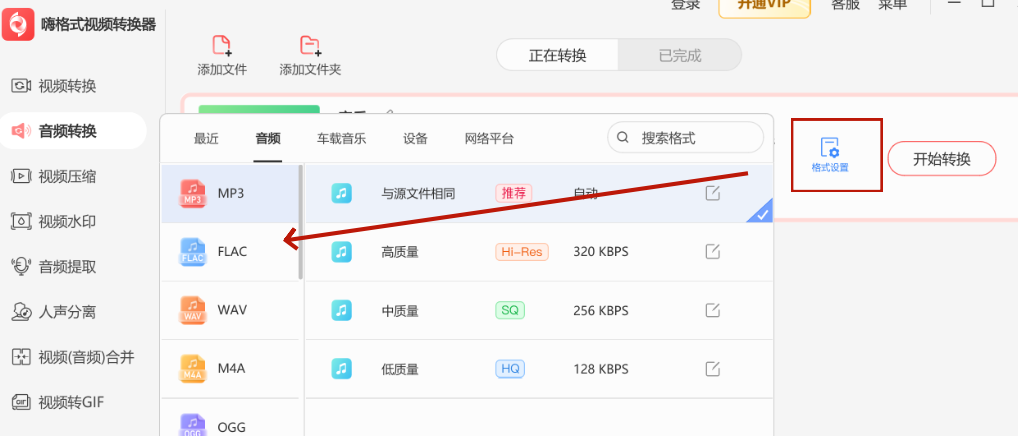1018x436 pixels.
Task: Click the HQ tag
Action: pos(510,369)
